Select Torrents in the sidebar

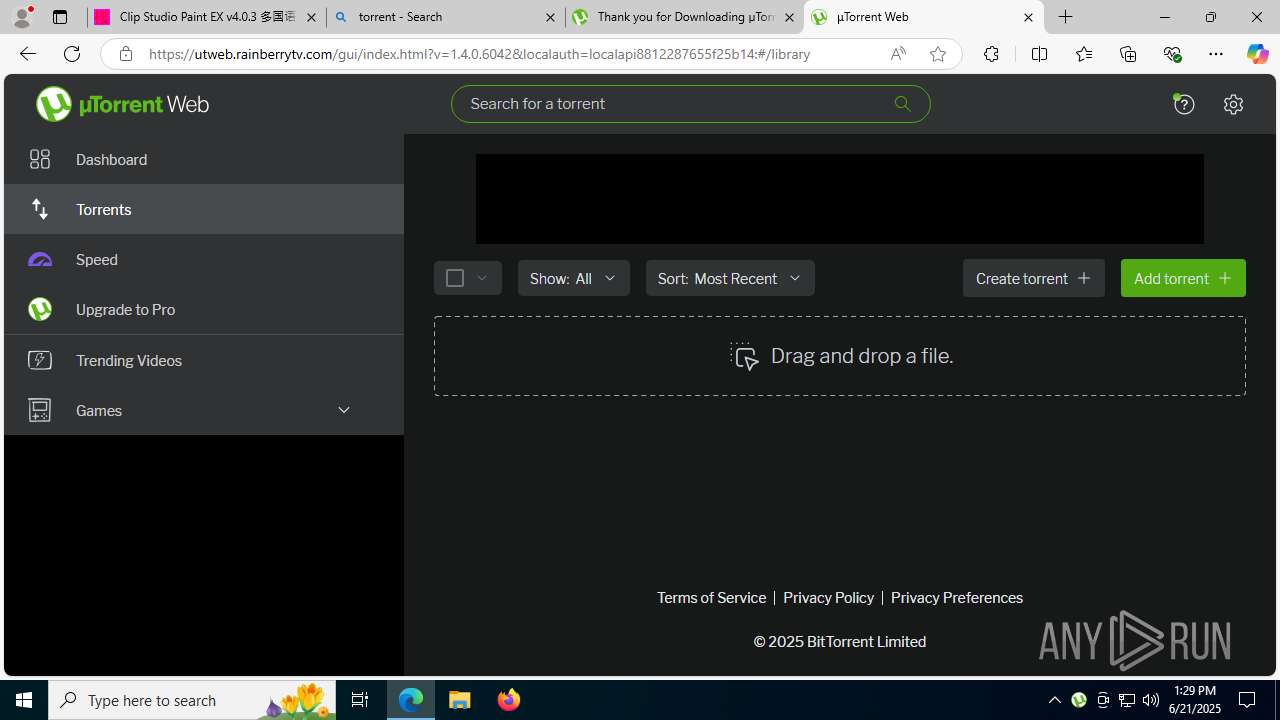click(x=204, y=209)
